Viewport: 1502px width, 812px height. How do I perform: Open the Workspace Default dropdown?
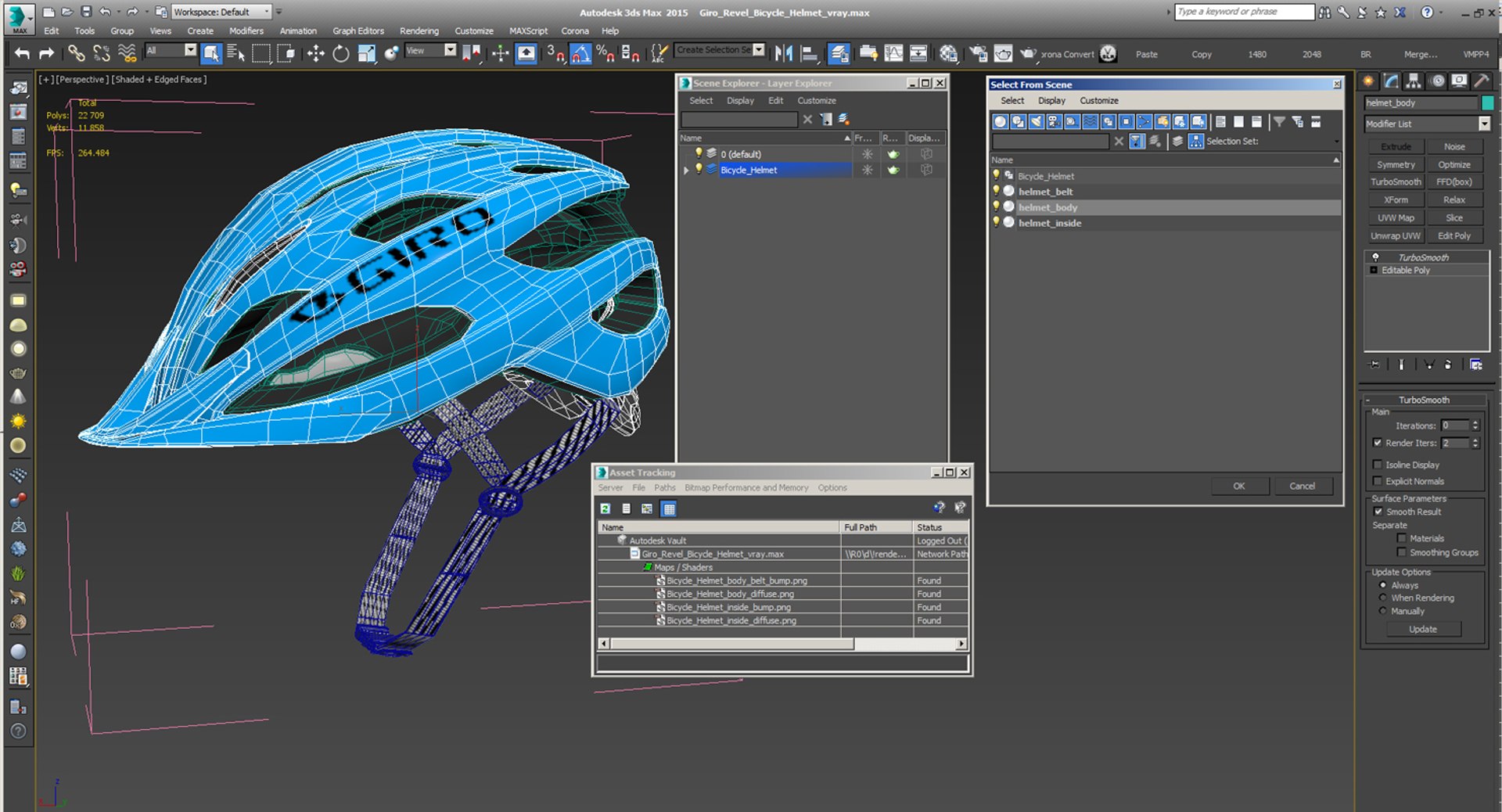(267, 12)
